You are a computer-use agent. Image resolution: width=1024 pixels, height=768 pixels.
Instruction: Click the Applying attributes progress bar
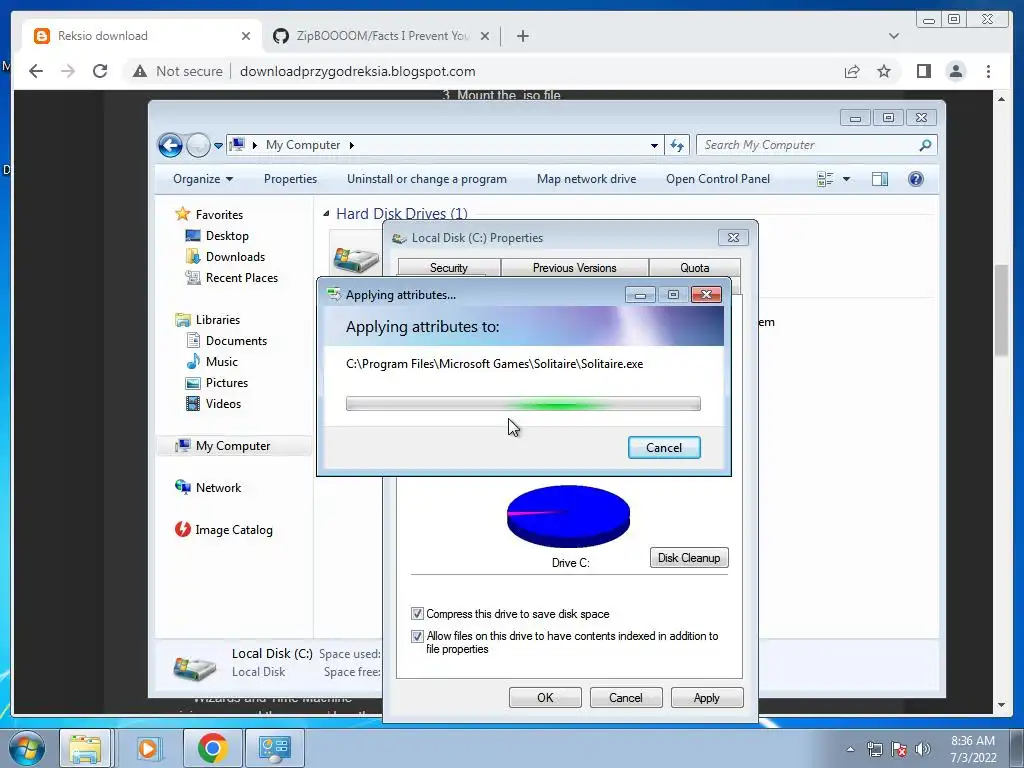(x=523, y=404)
